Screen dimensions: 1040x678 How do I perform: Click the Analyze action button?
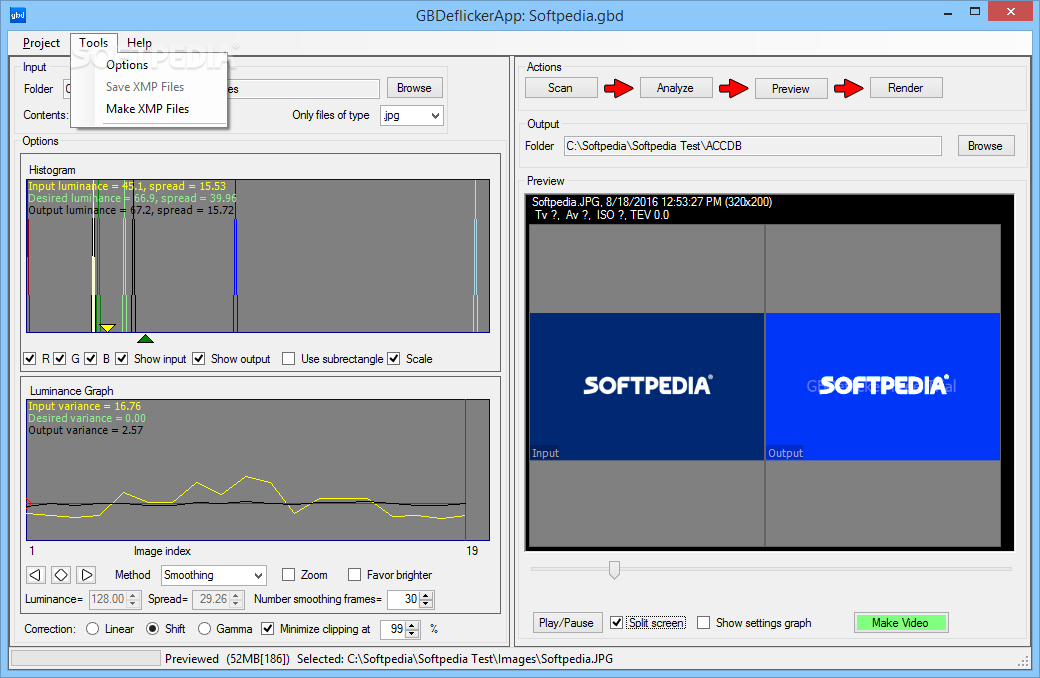point(675,88)
